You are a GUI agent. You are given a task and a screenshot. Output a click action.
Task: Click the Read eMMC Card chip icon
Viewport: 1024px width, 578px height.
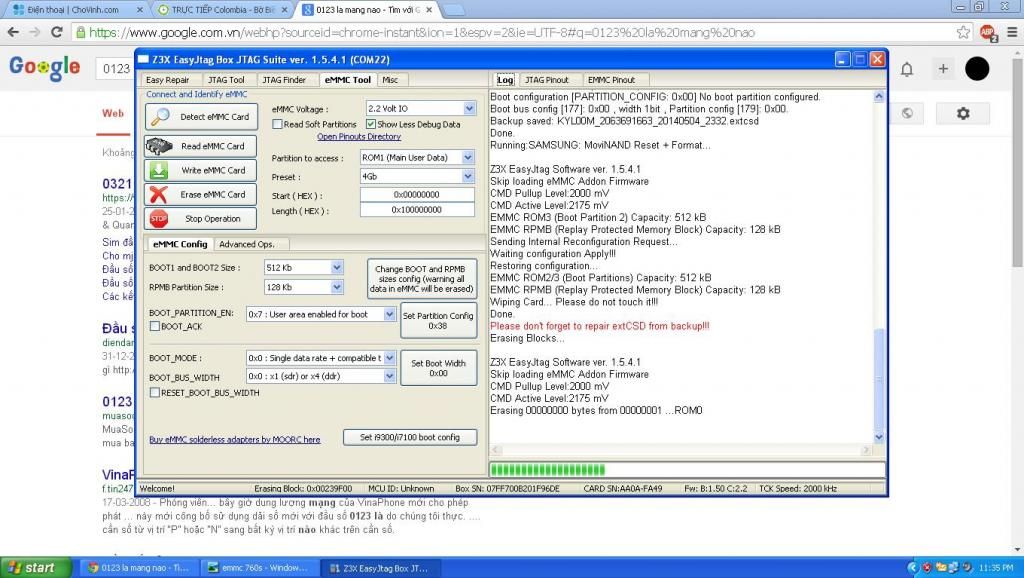click(159, 146)
